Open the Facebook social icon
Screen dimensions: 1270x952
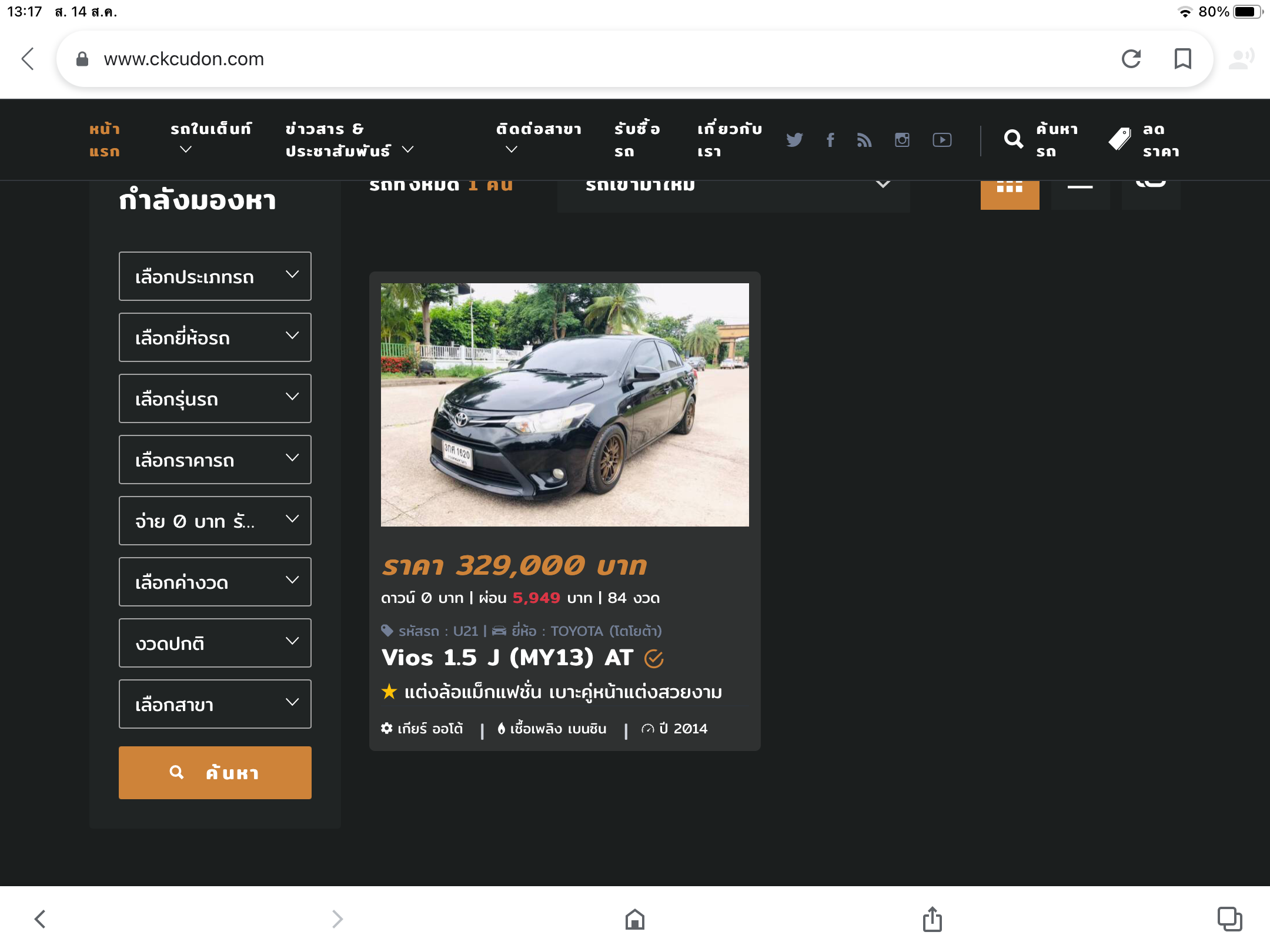point(830,140)
